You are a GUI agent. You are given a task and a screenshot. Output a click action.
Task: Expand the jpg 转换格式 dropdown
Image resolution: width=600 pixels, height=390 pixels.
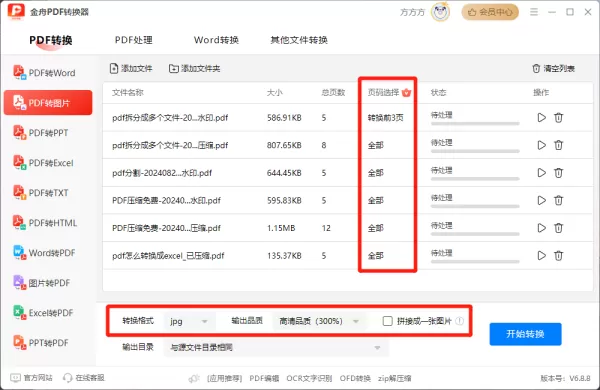189,321
